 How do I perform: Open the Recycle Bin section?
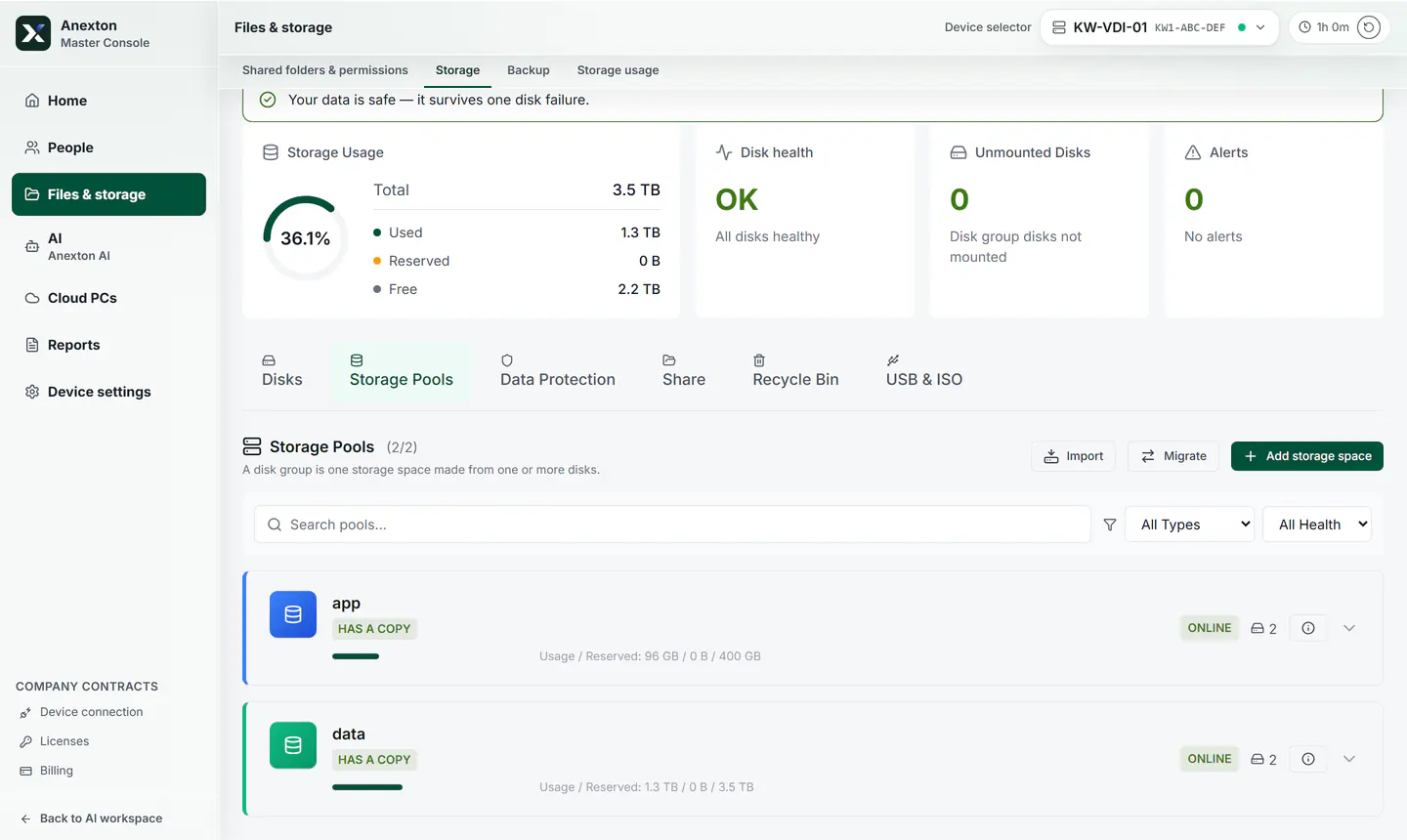tap(795, 371)
